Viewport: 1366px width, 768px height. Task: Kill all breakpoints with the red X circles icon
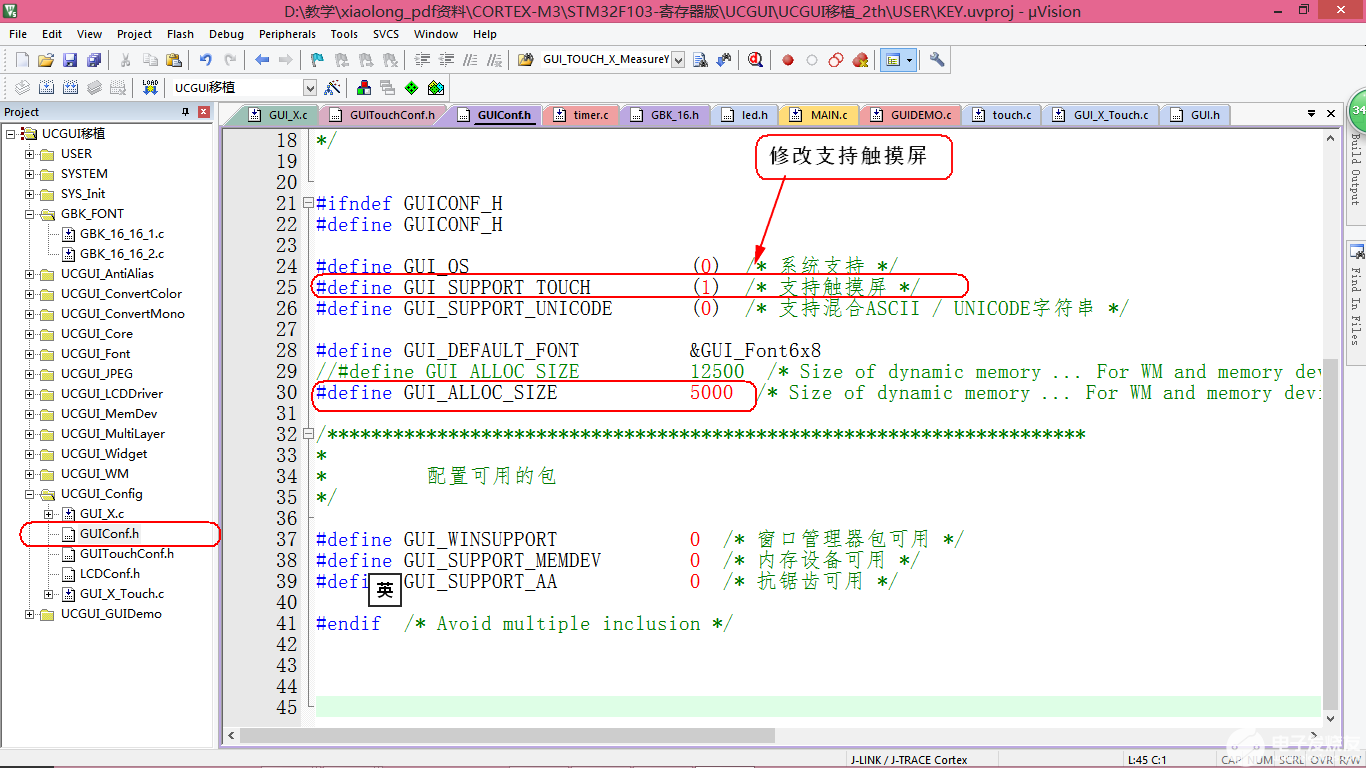click(860, 60)
